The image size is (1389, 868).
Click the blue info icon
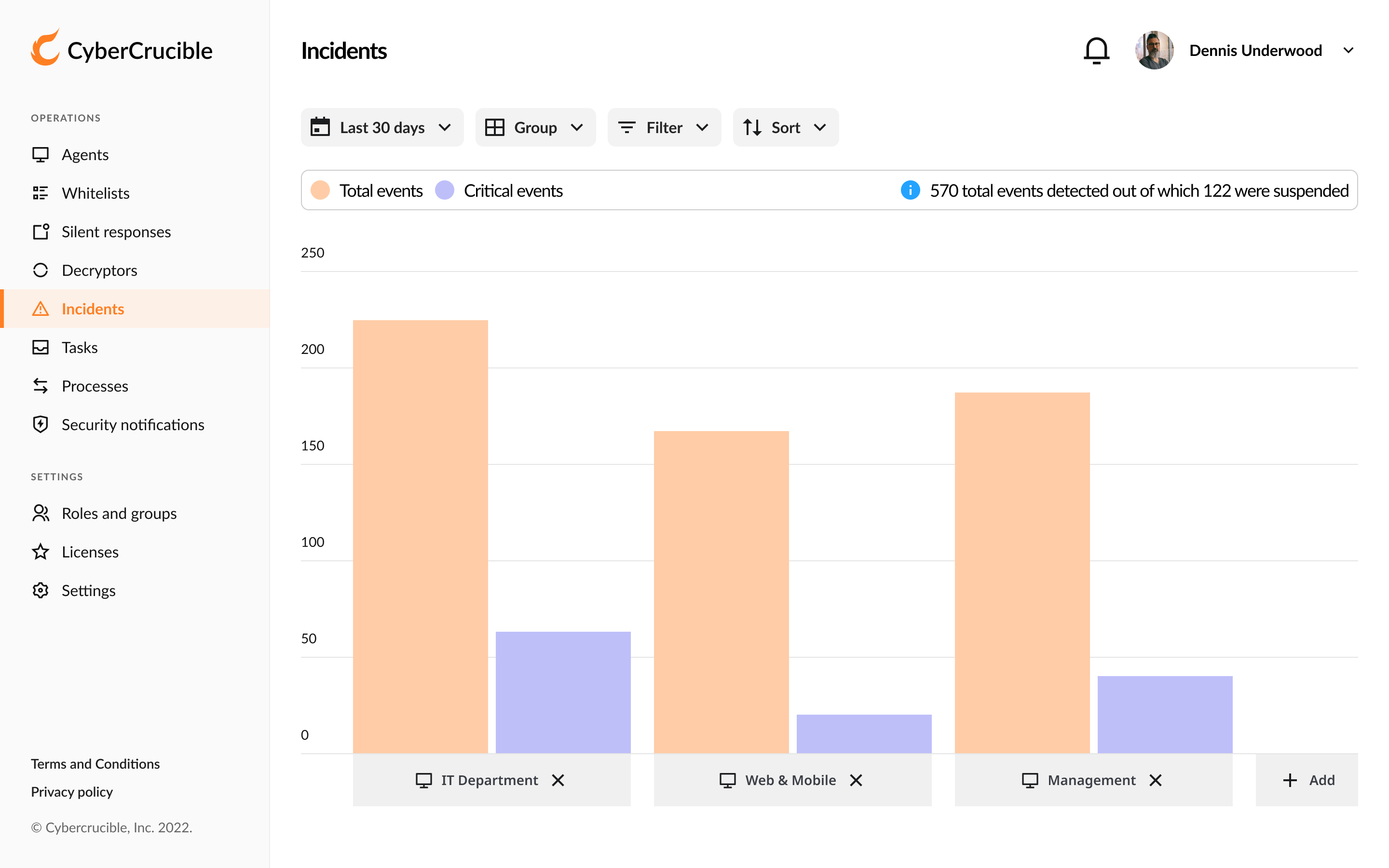[x=910, y=190]
